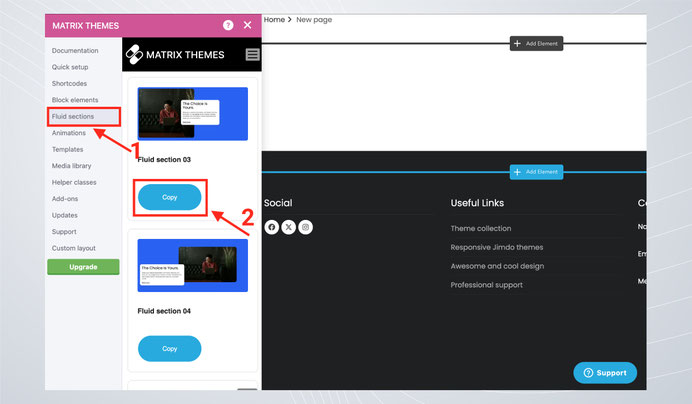Open the Professional support link
This screenshot has height=404, width=692.
pyautogui.click(x=486, y=285)
